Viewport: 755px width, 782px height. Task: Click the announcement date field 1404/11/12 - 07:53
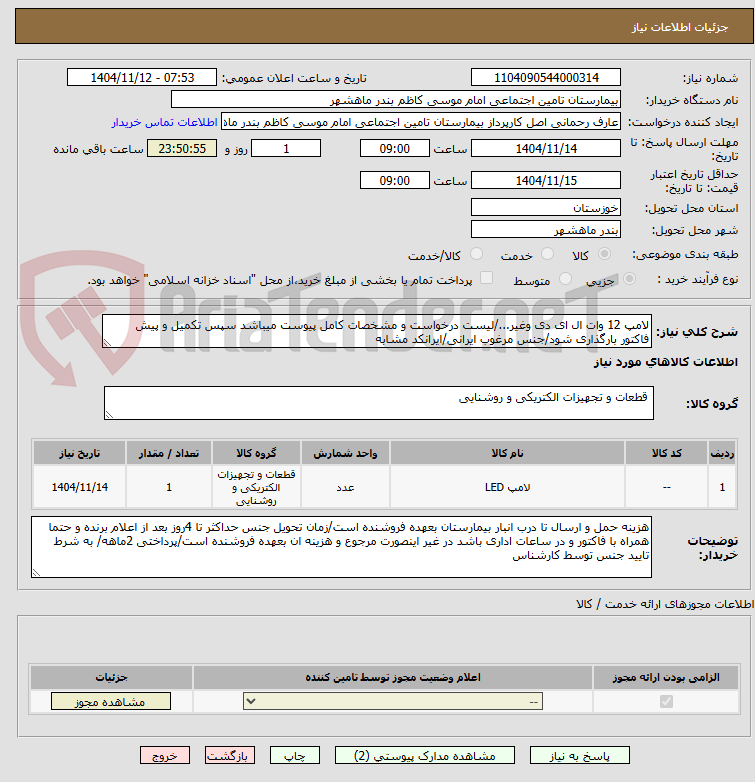pyautogui.click(x=142, y=77)
